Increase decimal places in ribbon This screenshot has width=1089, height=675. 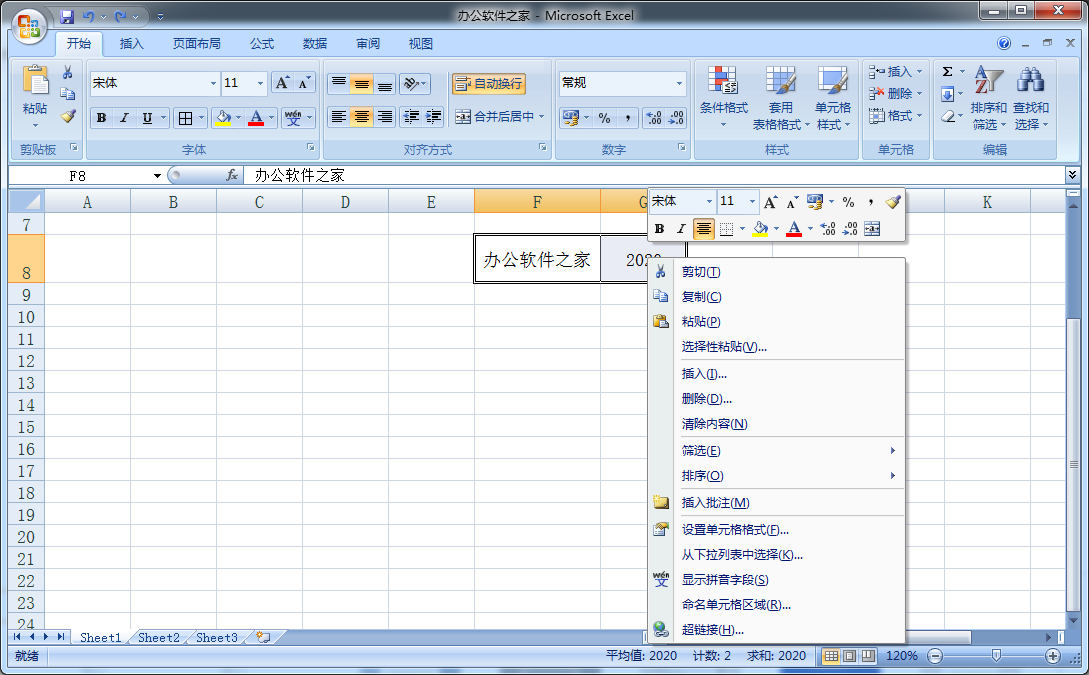pos(654,118)
